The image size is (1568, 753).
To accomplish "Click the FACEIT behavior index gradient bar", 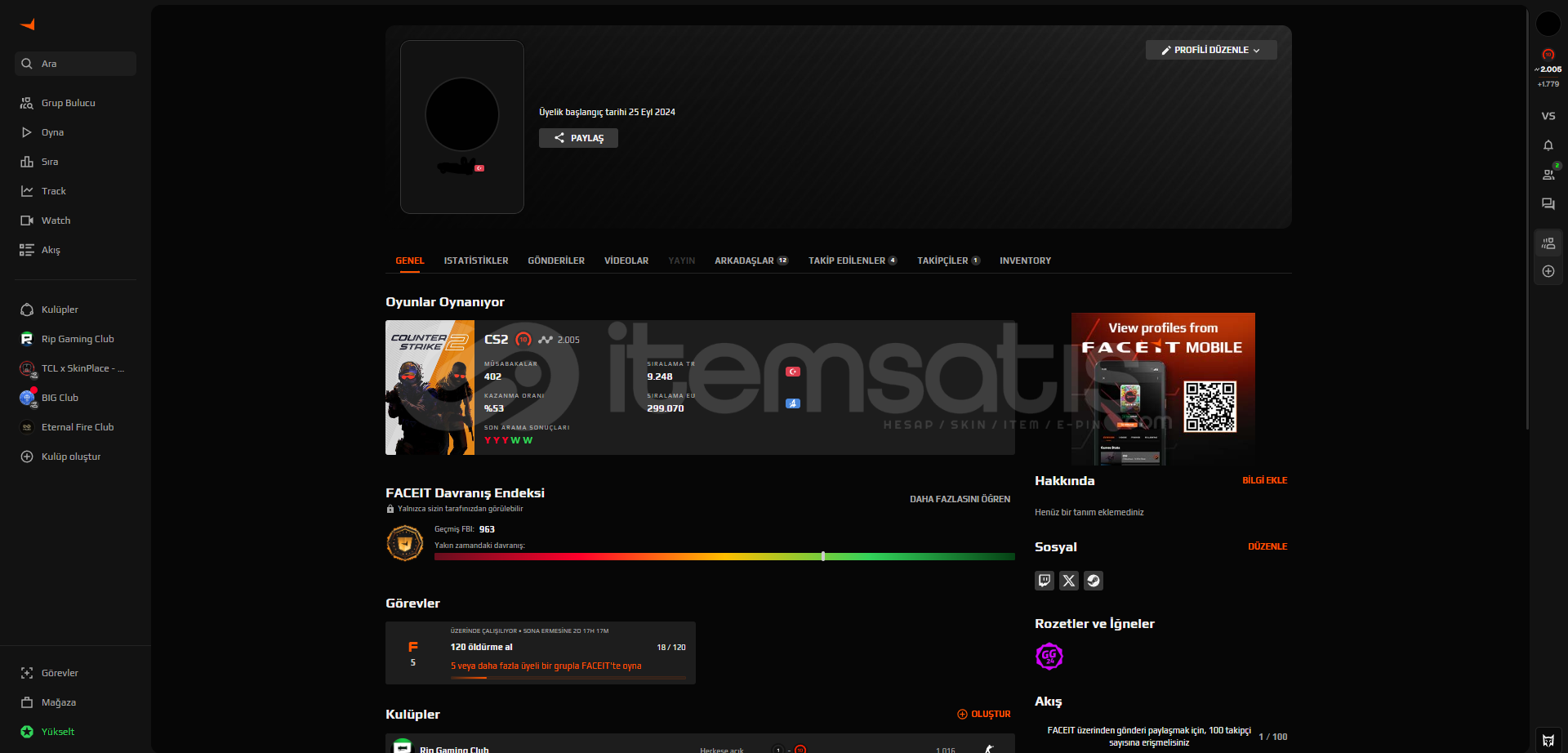I will pos(724,556).
